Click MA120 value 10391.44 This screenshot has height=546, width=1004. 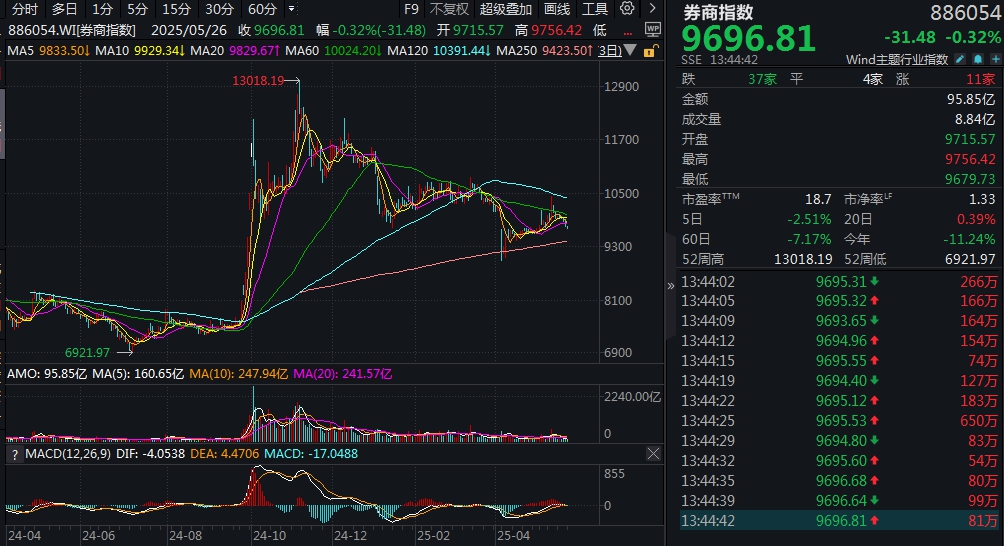(462, 50)
